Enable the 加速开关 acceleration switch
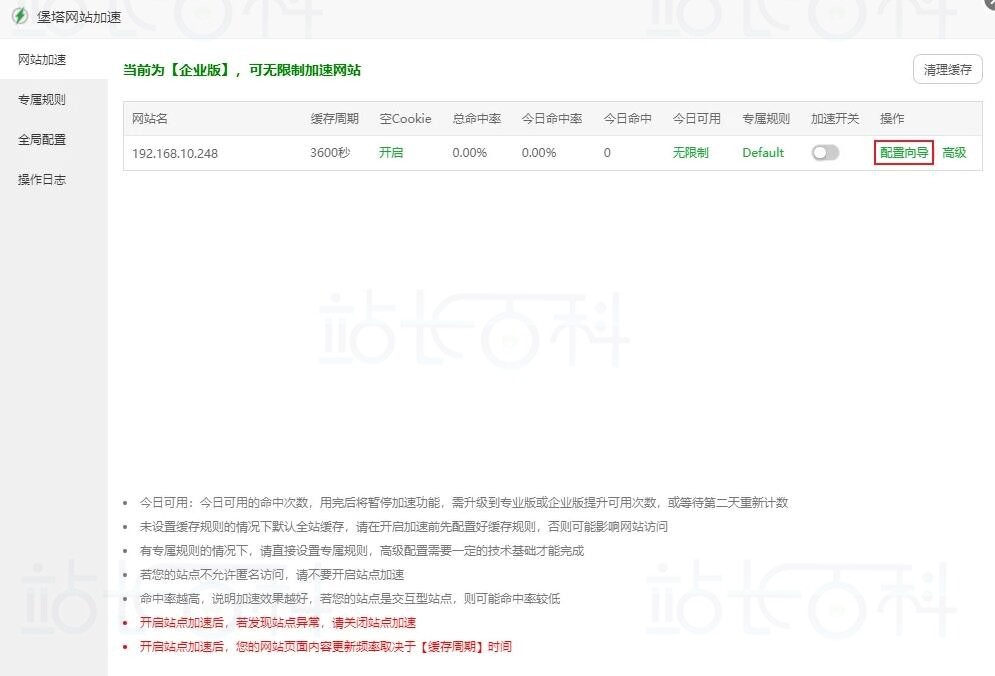Image resolution: width=995 pixels, height=676 pixels. [825, 152]
